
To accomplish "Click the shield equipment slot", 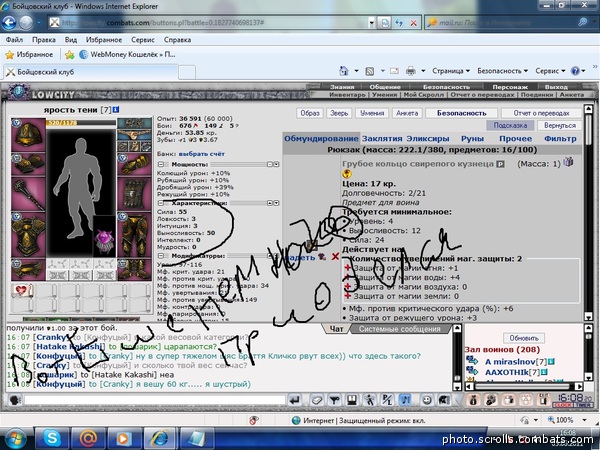I will click(134, 194).
